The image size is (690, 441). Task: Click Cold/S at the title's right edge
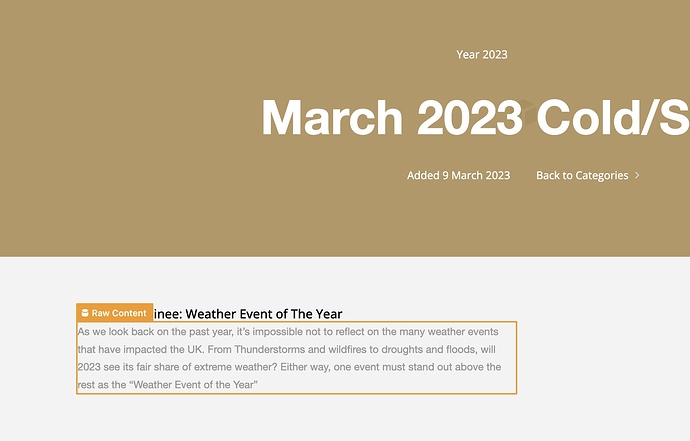point(612,118)
